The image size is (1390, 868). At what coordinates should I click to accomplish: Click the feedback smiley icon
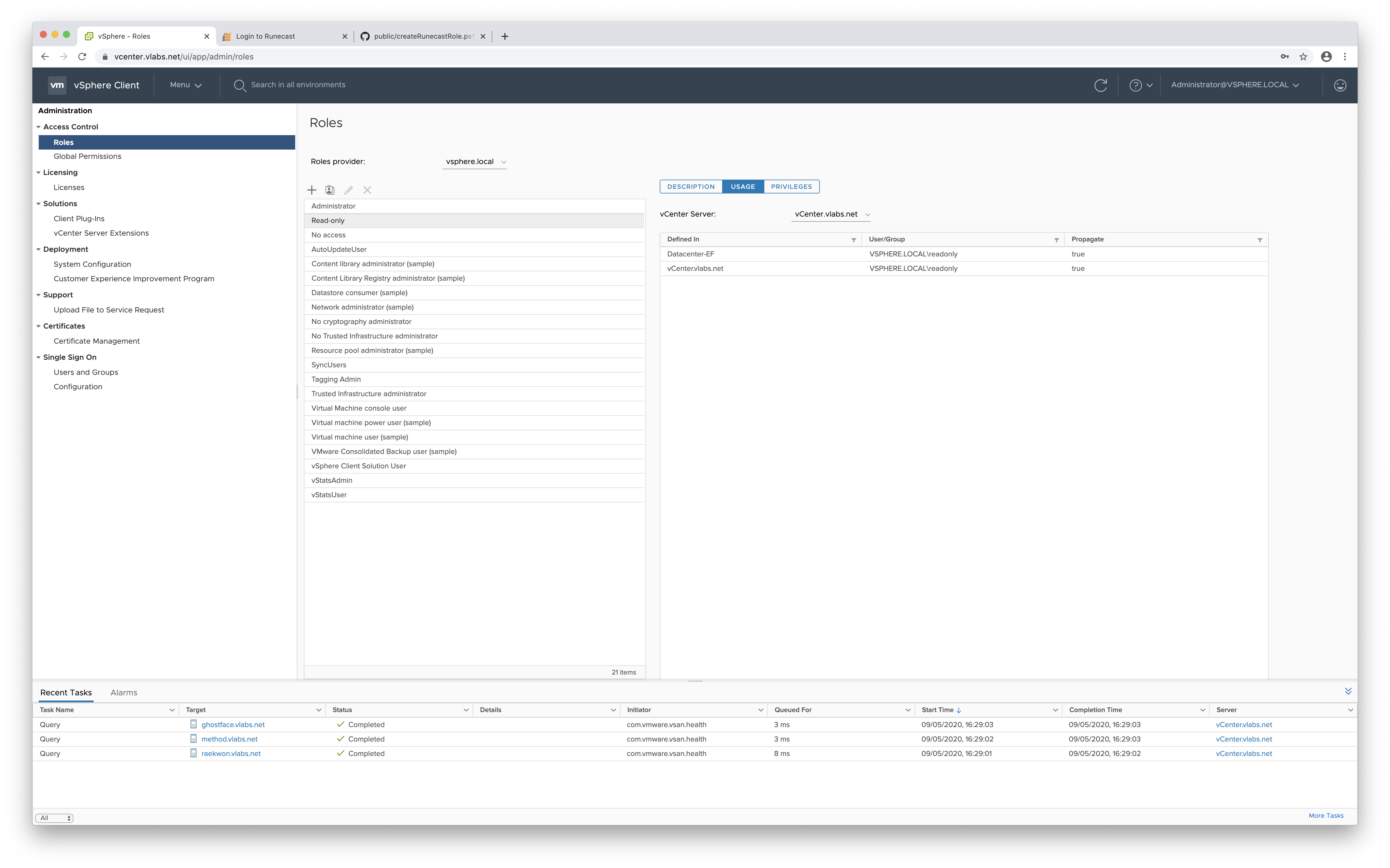pyautogui.click(x=1339, y=85)
